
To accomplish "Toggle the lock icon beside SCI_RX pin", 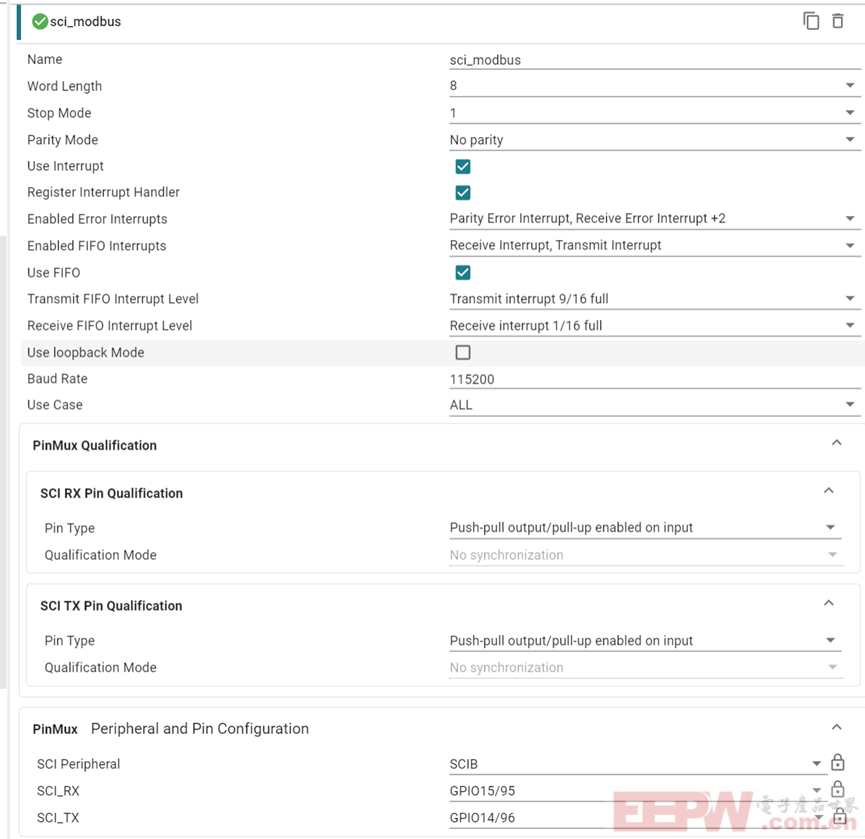I will (837, 789).
